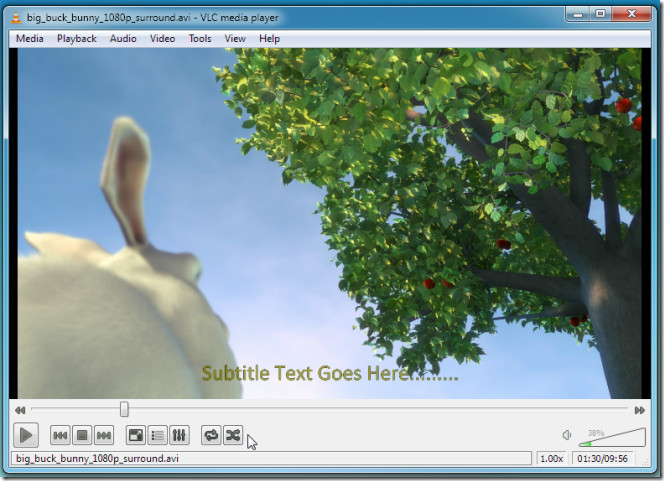Open the Audio menu
This screenshot has height=481, width=664.
pyautogui.click(x=123, y=39)
